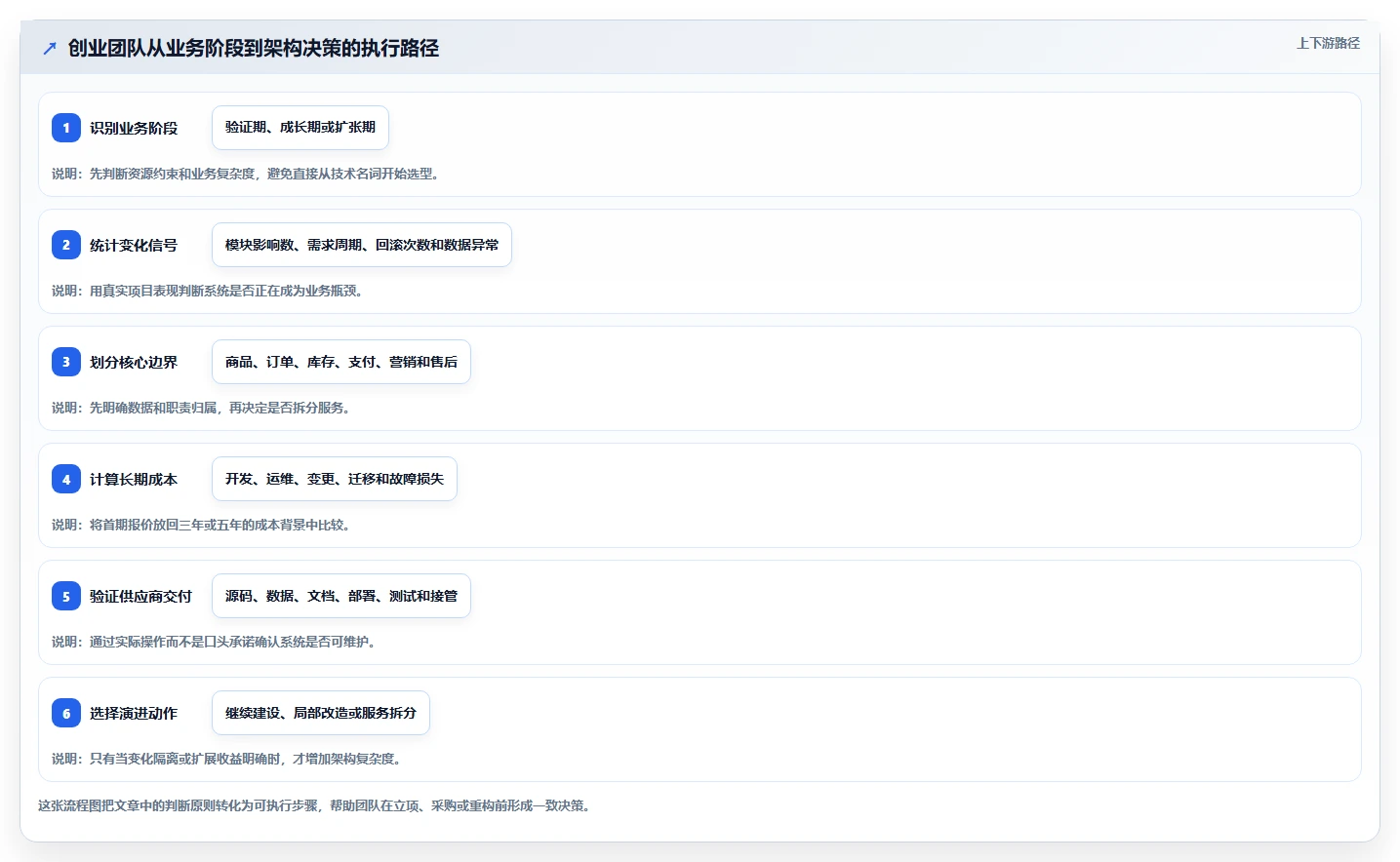Click the 模块影响数、需求周期、回滚次数和数据异常 chip

362,245
